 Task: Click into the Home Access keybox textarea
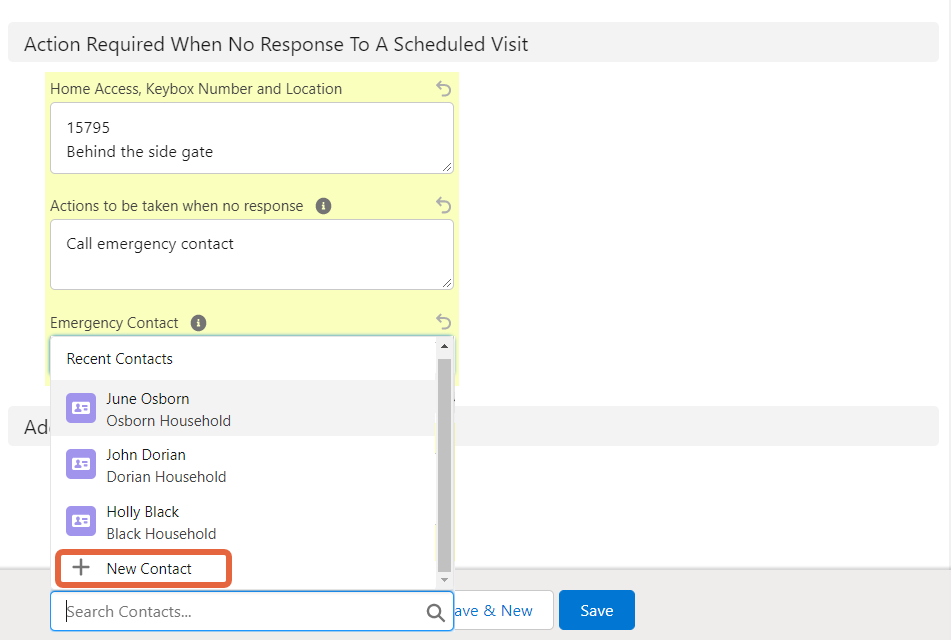[252, 138]
